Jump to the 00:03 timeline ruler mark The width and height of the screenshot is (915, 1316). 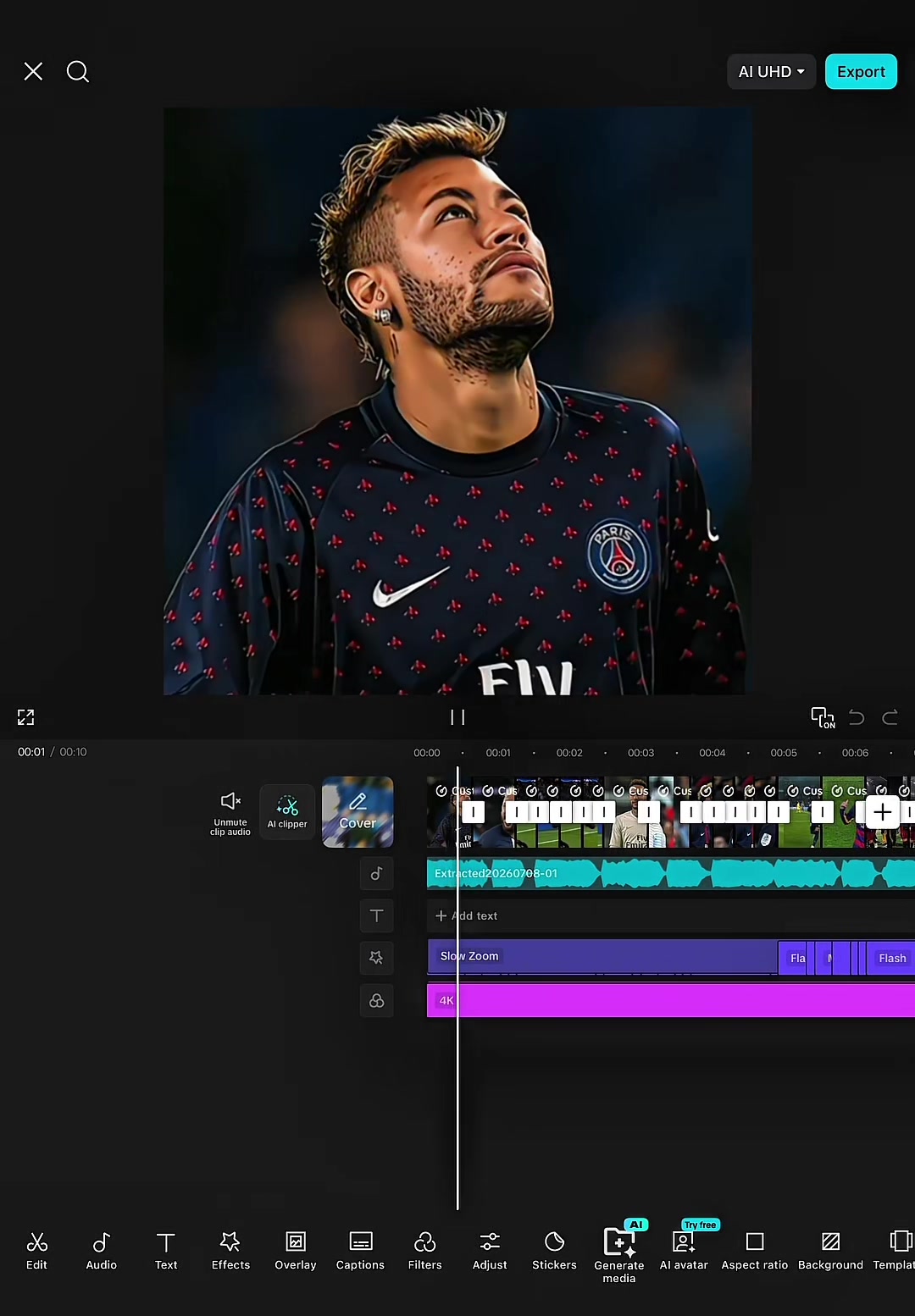[640, 753]
